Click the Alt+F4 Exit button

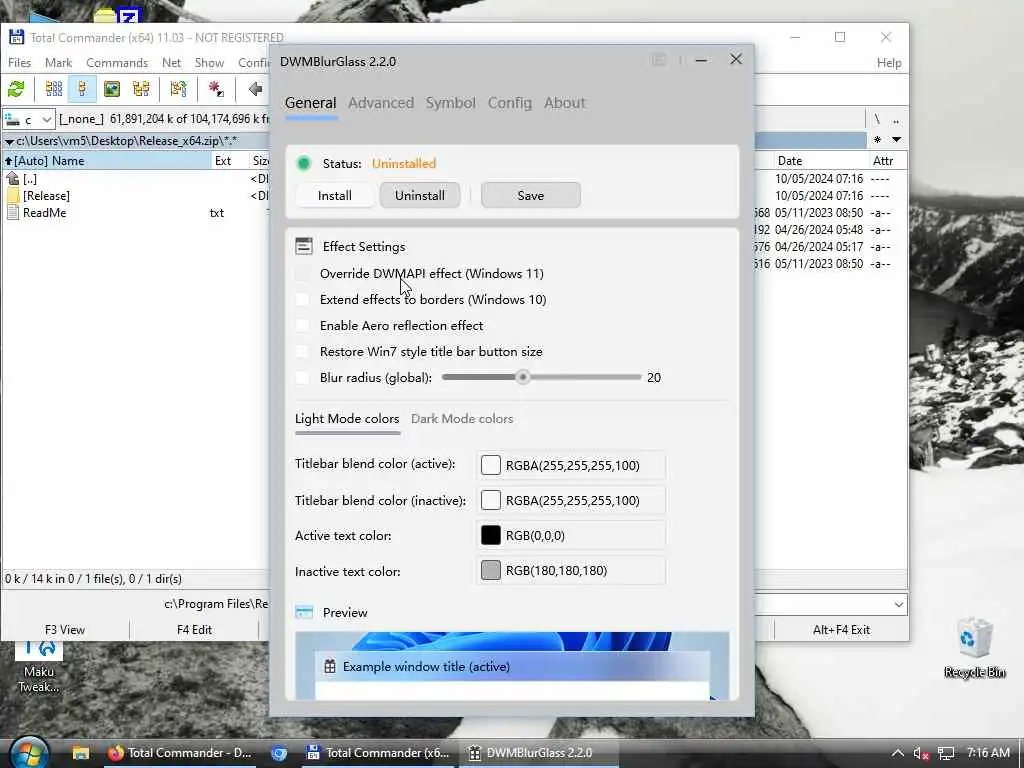click(x=841, y=630)
